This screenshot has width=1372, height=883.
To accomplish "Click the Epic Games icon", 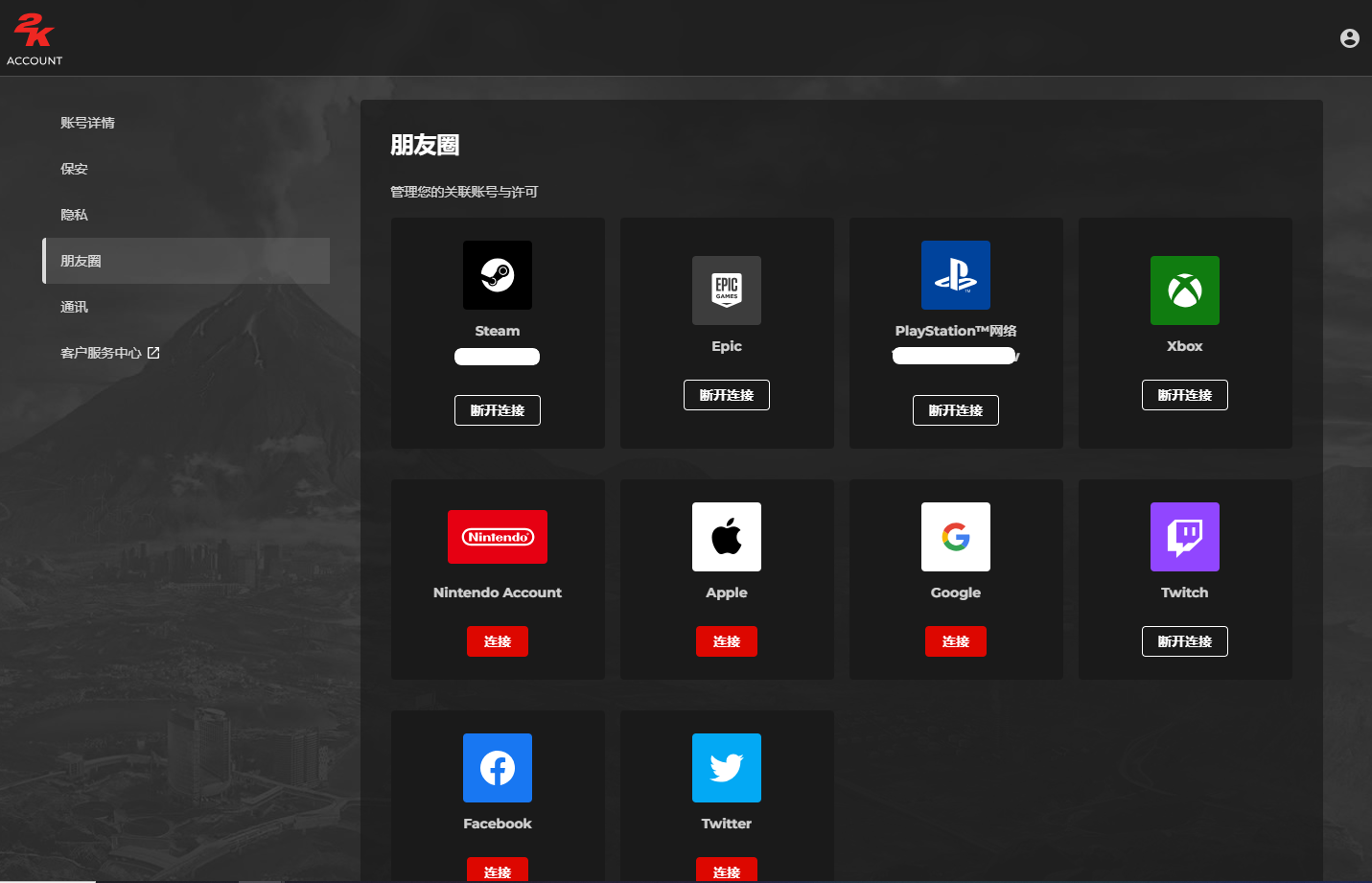I will [x=727, y=290].
